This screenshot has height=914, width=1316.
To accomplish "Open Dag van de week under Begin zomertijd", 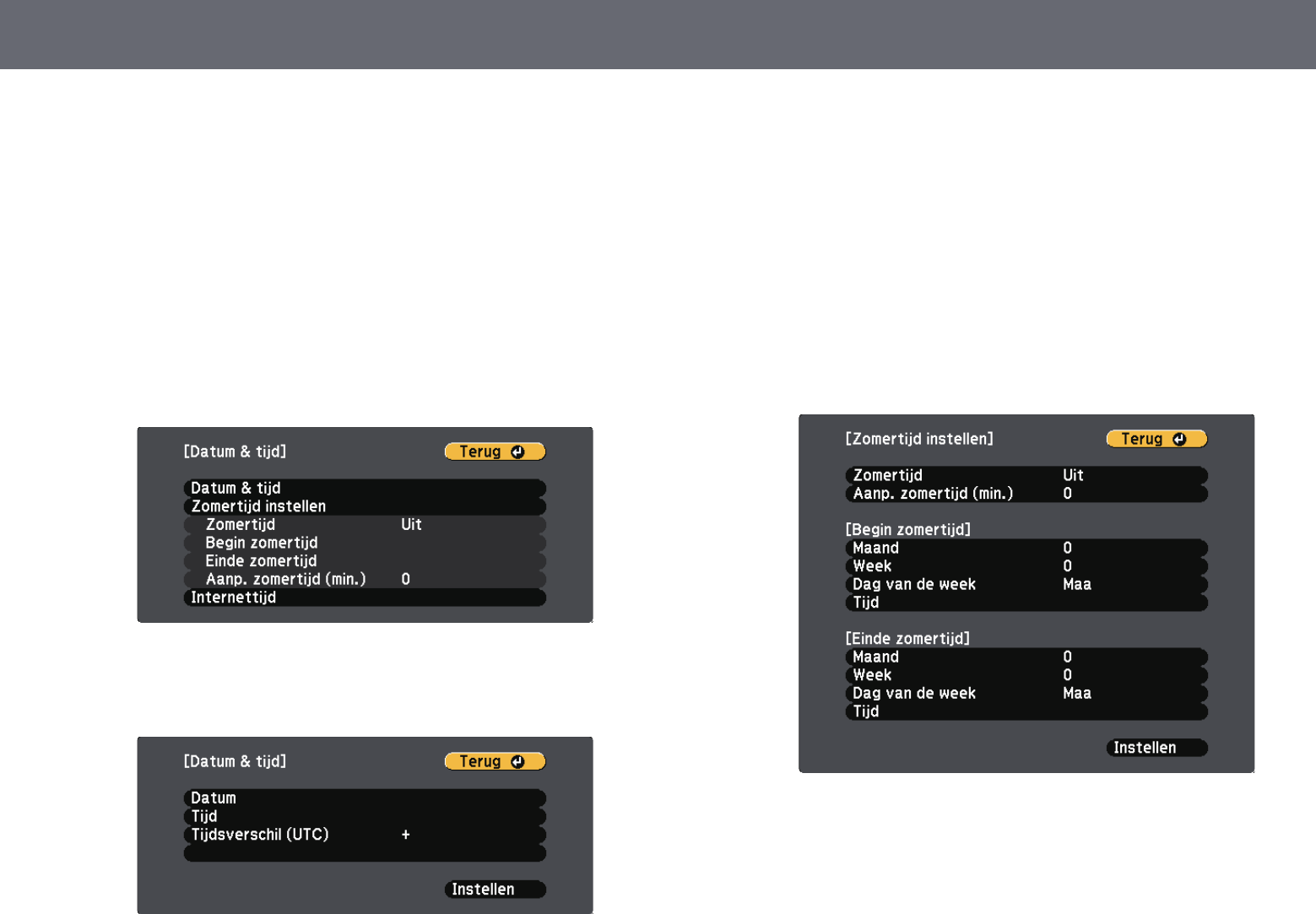I will (1026, 584).
